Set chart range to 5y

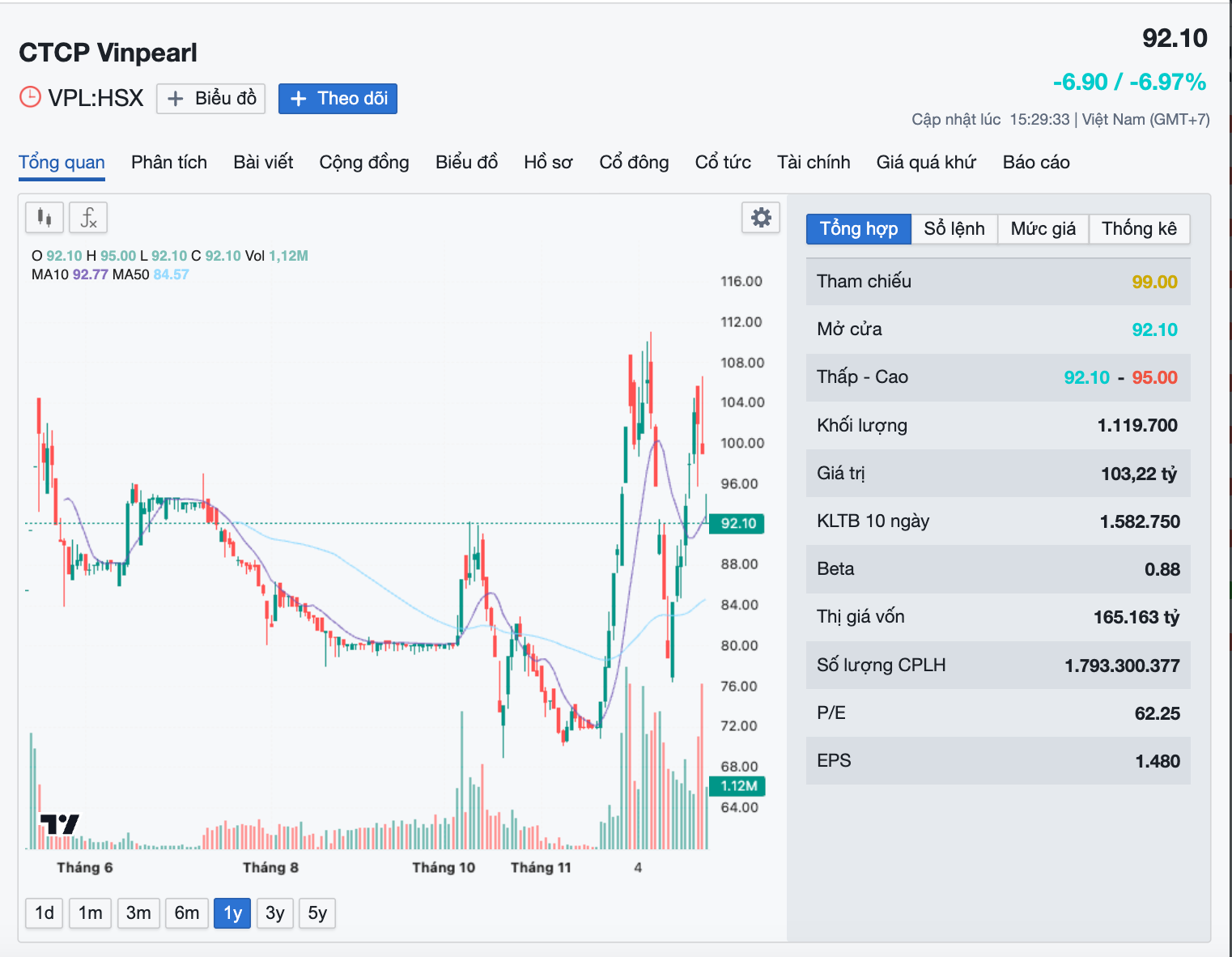(317, 913)
